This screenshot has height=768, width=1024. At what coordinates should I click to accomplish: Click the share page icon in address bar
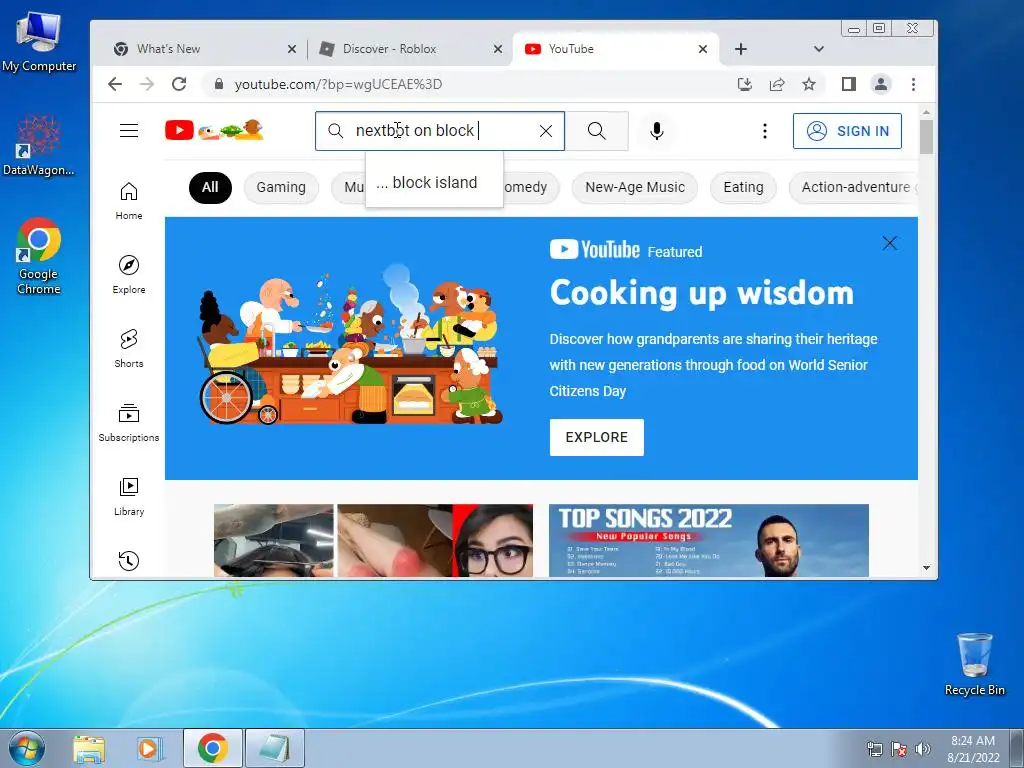[776, 84]
